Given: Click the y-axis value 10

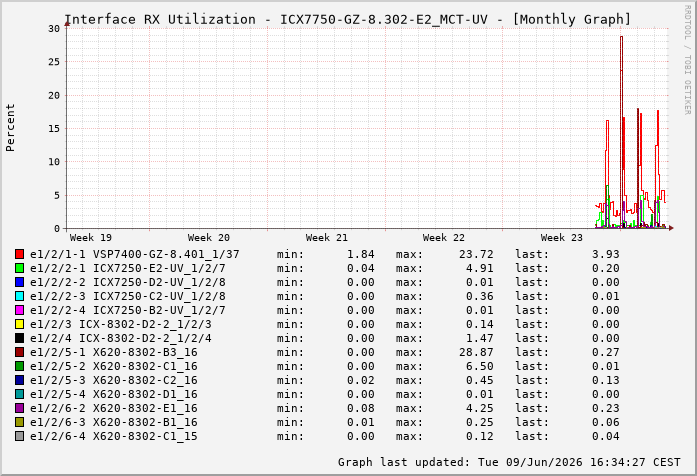Looking at the screenshot, I should [x=54, y=162].
